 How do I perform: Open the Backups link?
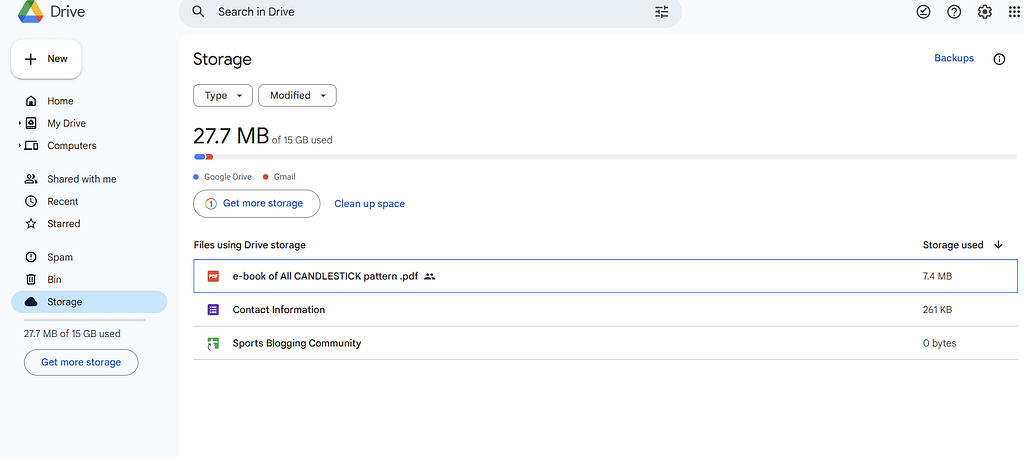click(x=953, y=58)
